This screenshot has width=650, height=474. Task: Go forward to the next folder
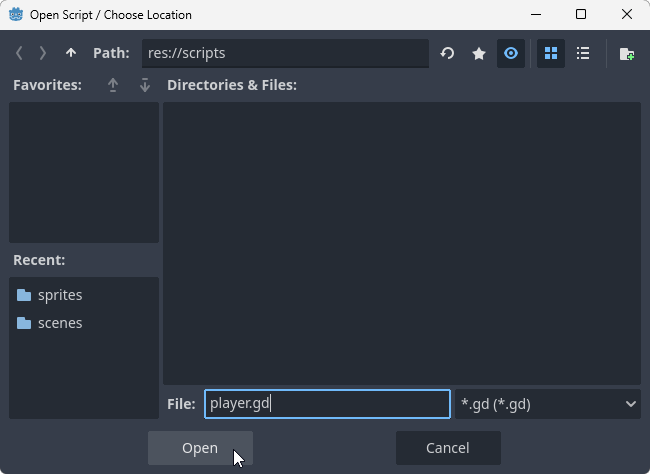point(43,53)
